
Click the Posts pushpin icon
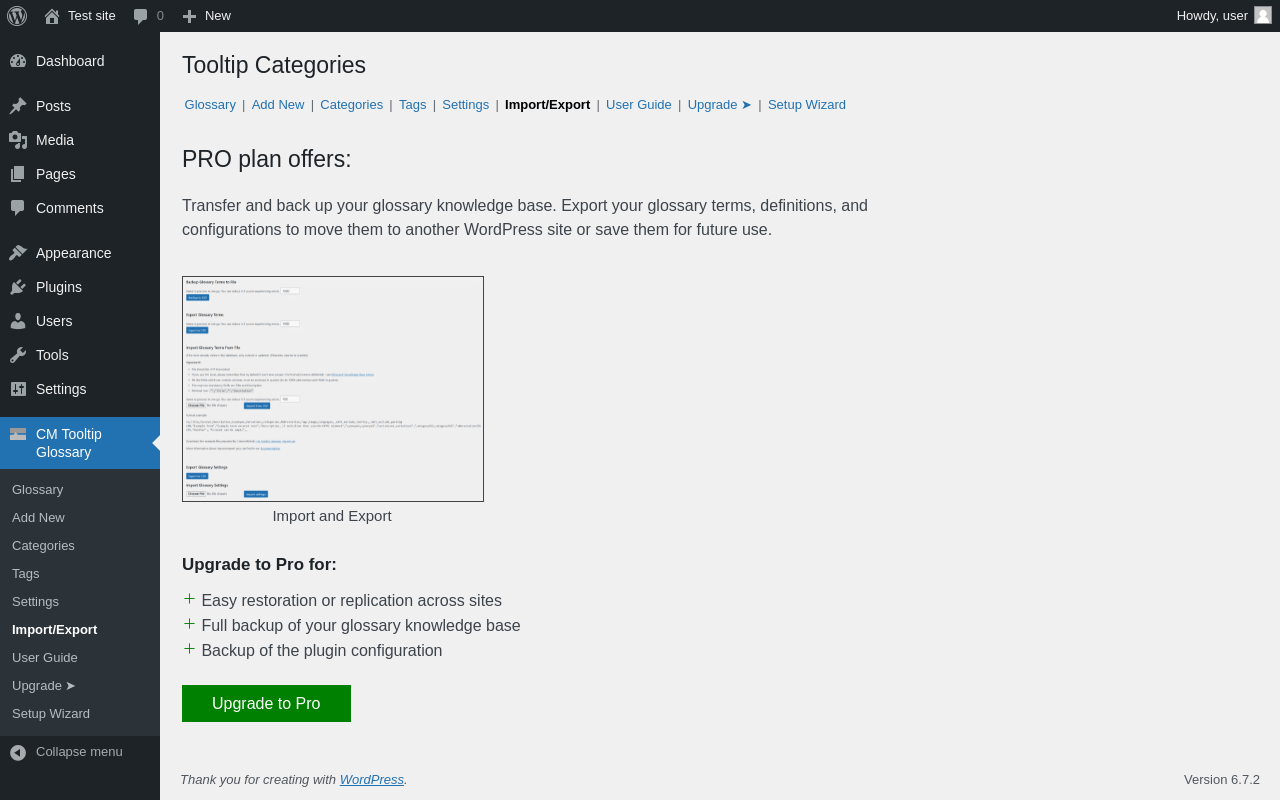coord(18,106)
